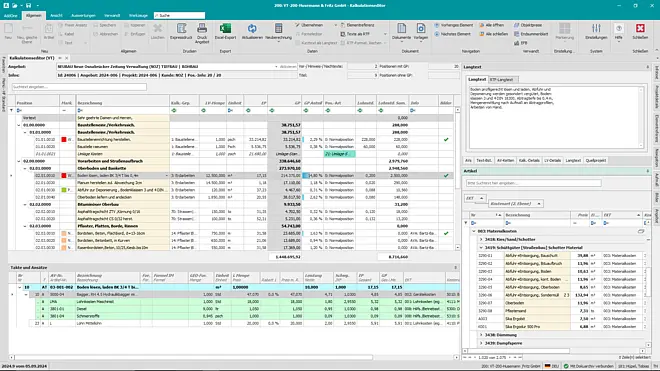Open EFB in Verwandt group
The image size is (660, 371).
point(521,43)
